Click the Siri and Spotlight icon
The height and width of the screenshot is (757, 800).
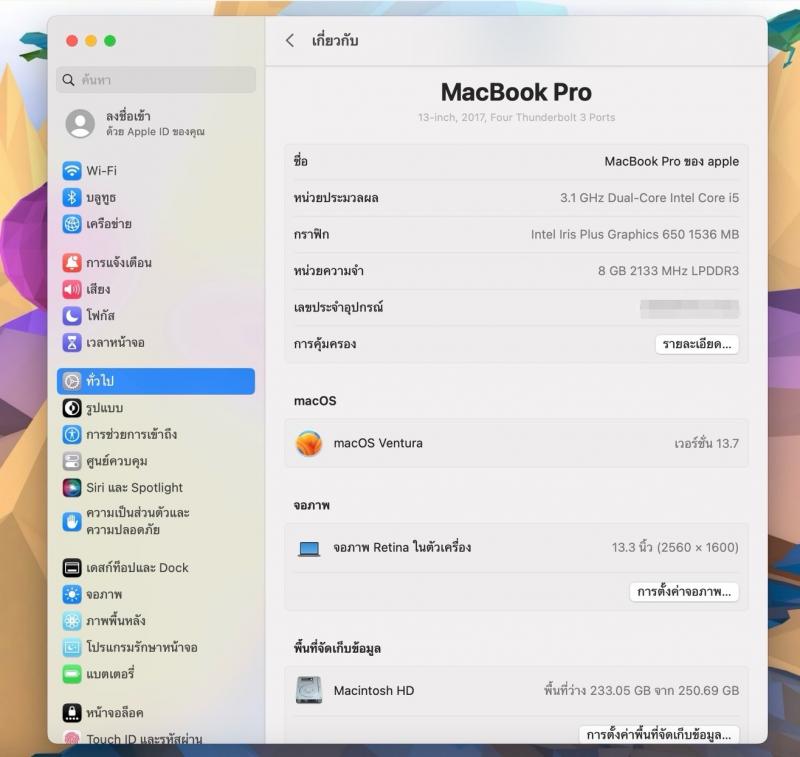tap(72, 487)
